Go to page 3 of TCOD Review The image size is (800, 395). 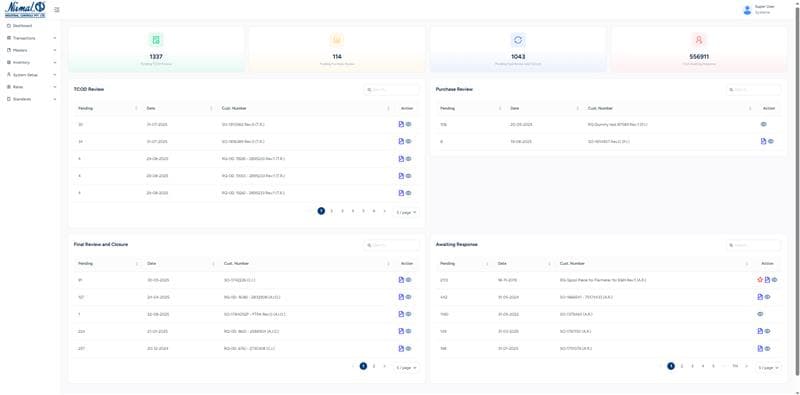(x=342, y=211)
